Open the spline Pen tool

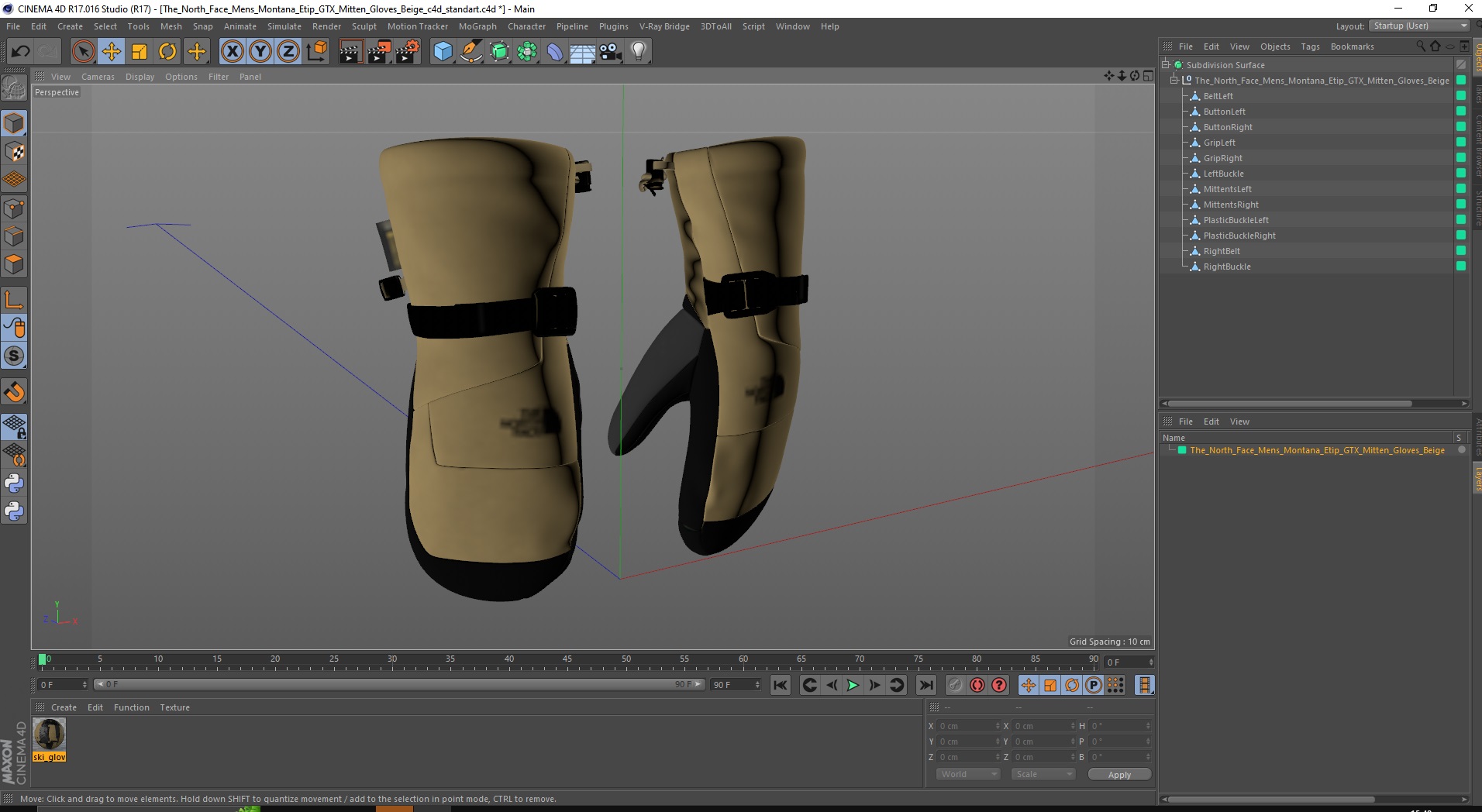click(470, 52)
